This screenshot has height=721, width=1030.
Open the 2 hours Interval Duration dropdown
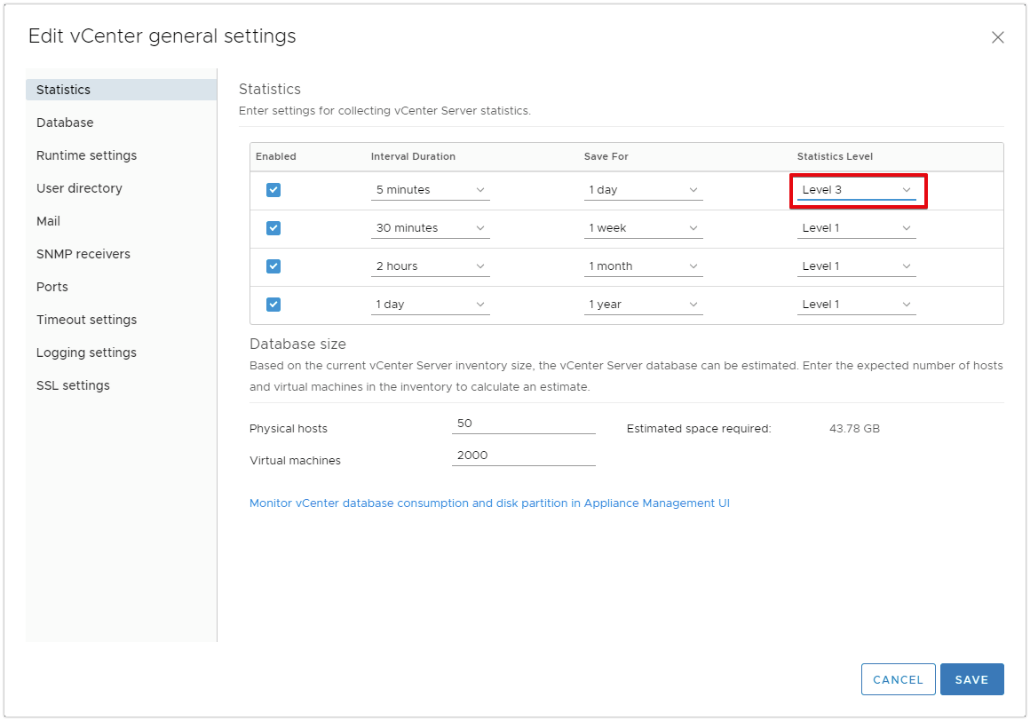pyautogui.click(x=430, y=266)
